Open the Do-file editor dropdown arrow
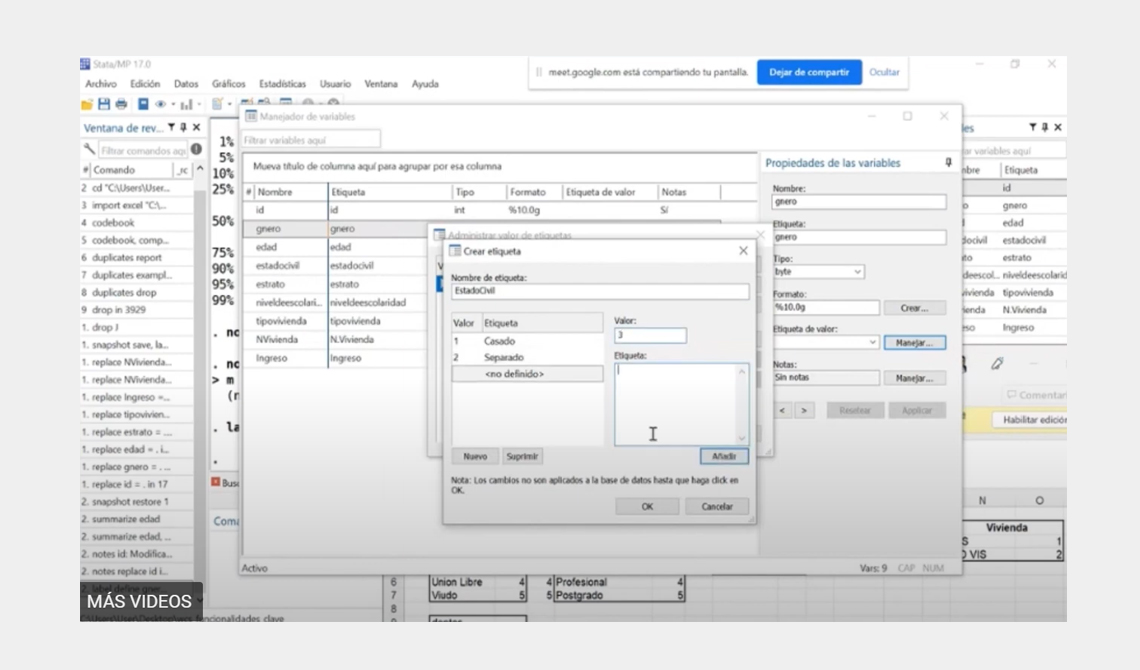This screenshot has width=1140, height=670. (230, 105)
